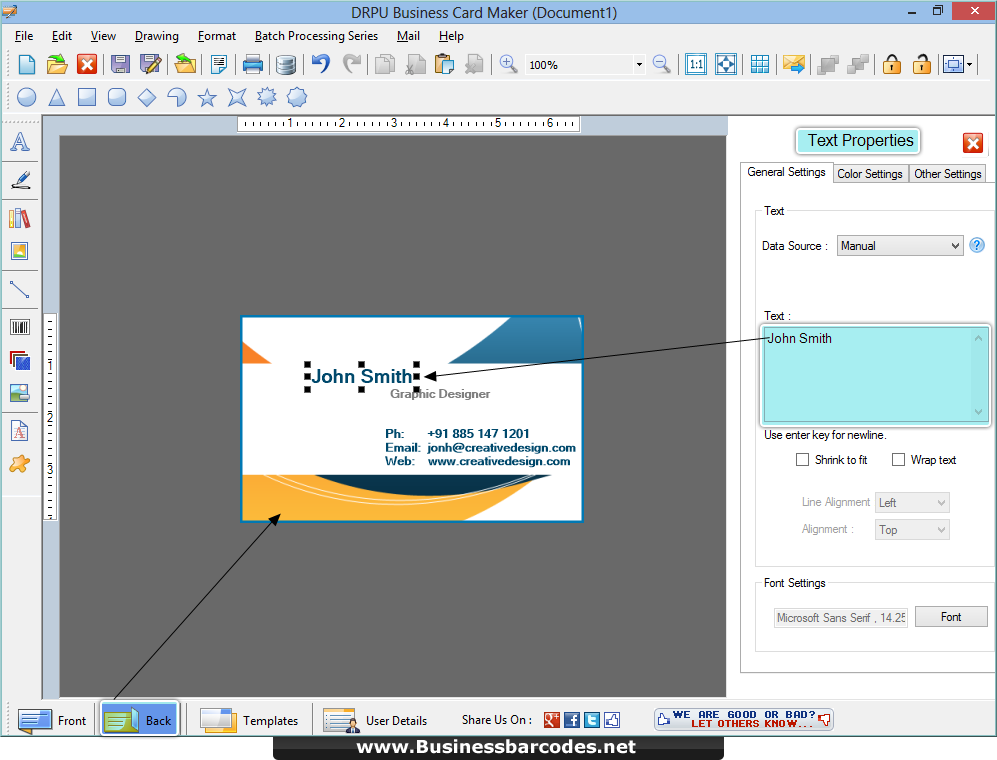Select the Line drawing tool in sidebar
Screen dimensions: 997x760
20,289
